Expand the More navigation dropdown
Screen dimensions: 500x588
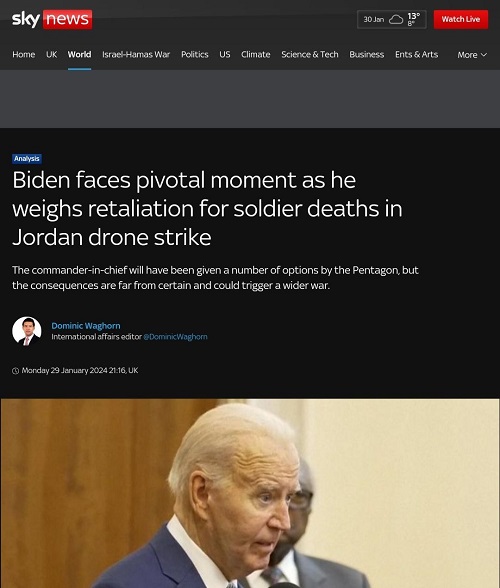point(472,55)
